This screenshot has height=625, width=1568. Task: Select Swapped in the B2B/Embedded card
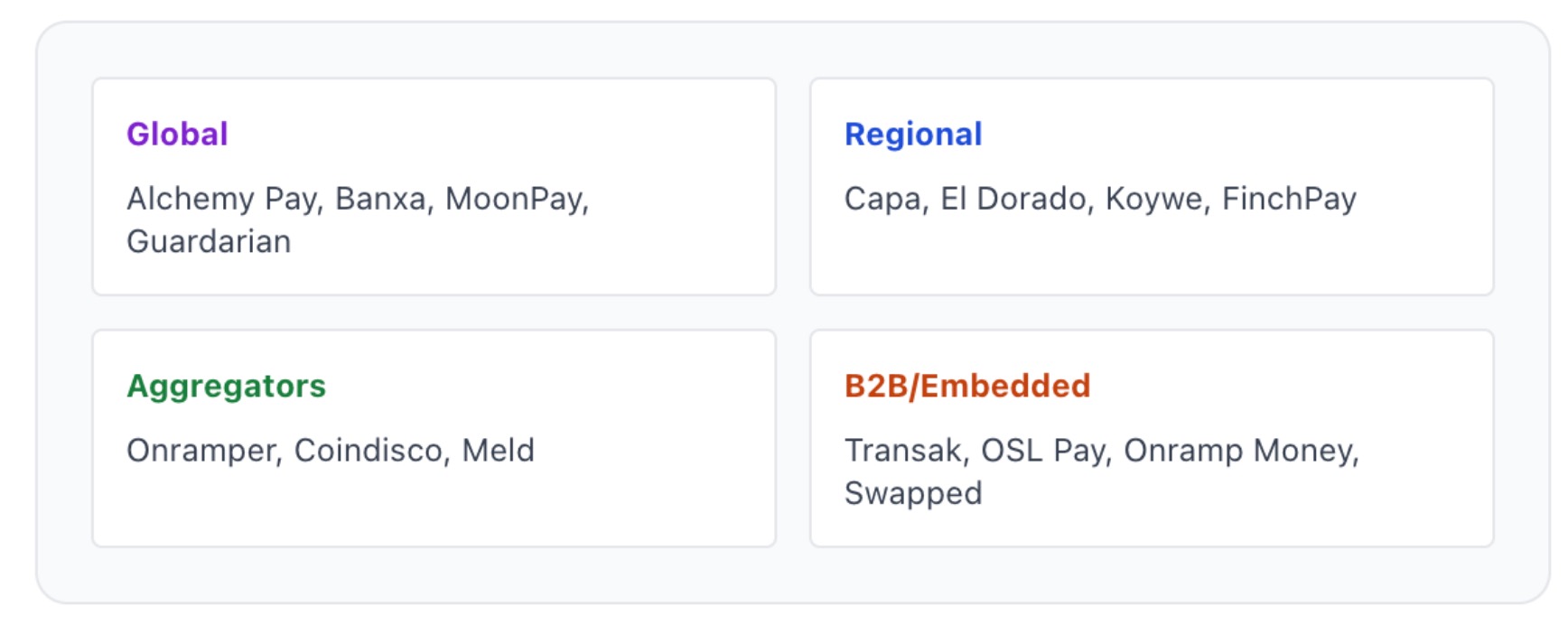click(913, 494)
